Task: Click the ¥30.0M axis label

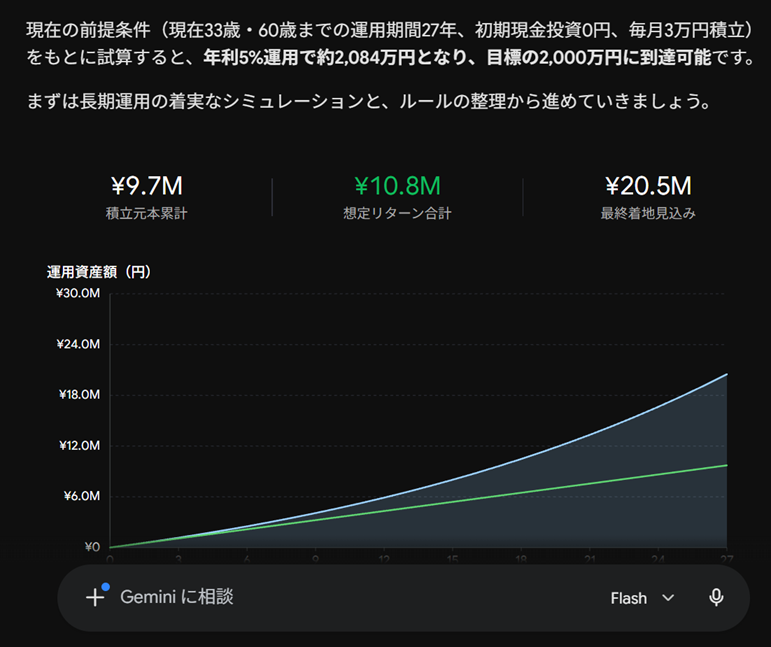Action: (78, 294)
